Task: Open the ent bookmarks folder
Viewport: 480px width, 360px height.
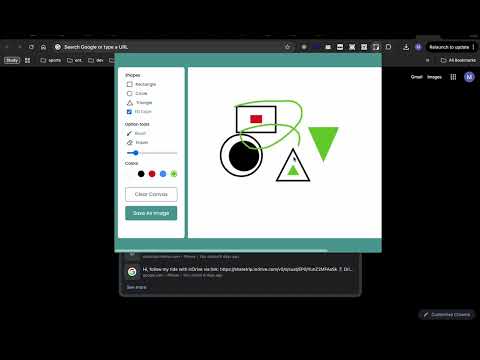Action: coord(74,60)
